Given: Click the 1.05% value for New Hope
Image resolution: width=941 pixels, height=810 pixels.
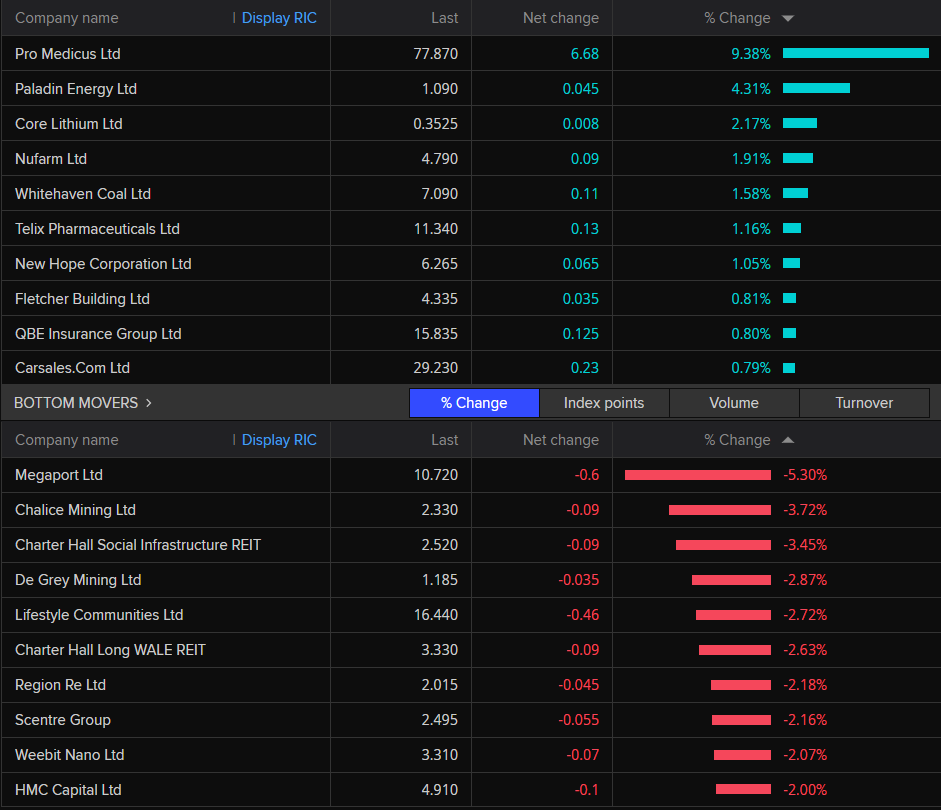Looking at the screenshot, I should tap(751, 264).
